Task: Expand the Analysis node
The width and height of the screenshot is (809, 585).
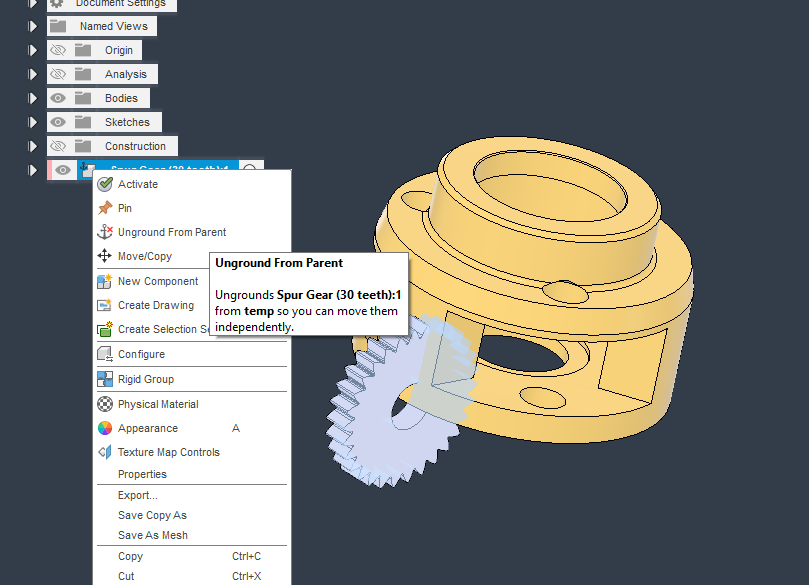Action: pos(33,74)
